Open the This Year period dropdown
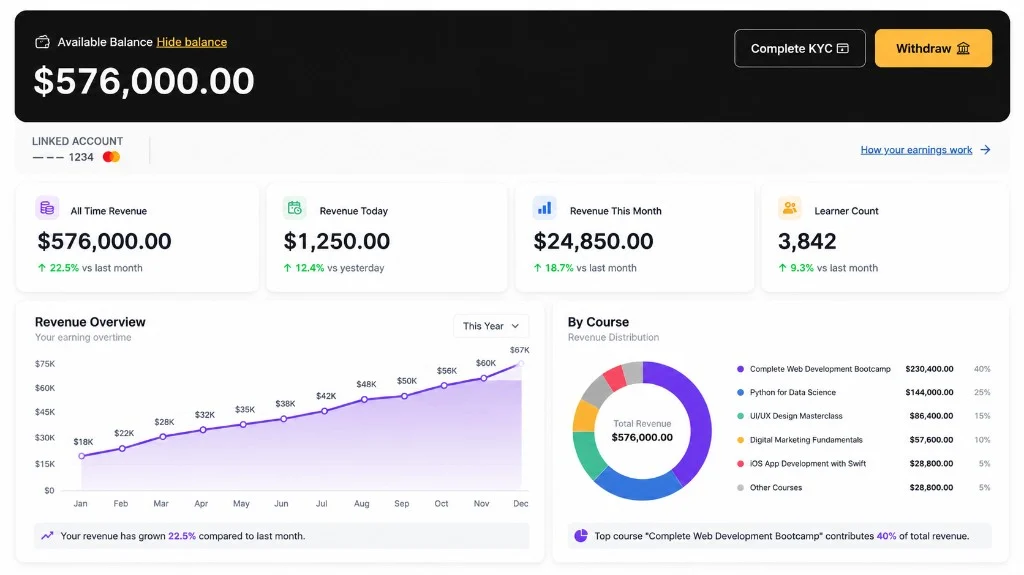This screenshot has width=1024, height=575. [491, 326]
